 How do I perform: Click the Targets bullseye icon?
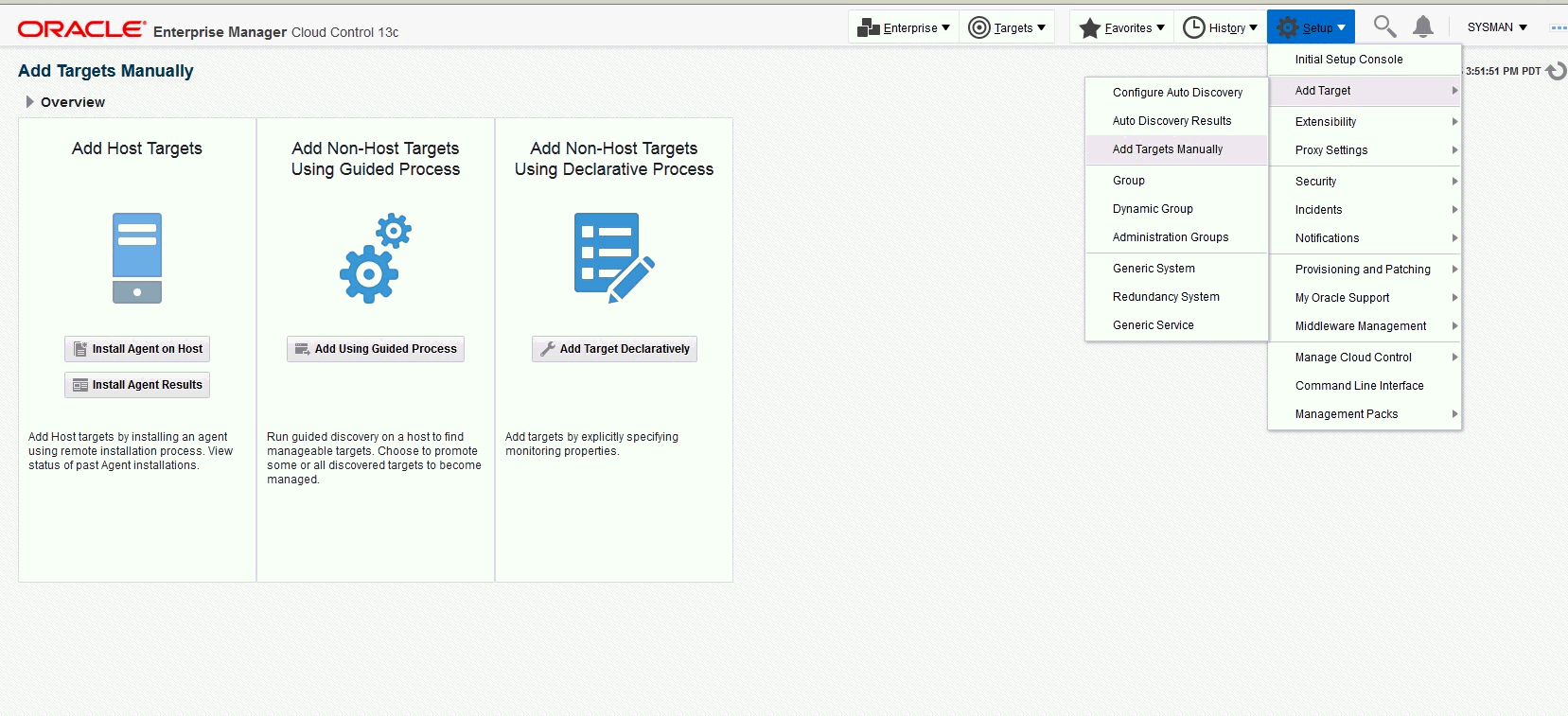(x=979, y=27)
